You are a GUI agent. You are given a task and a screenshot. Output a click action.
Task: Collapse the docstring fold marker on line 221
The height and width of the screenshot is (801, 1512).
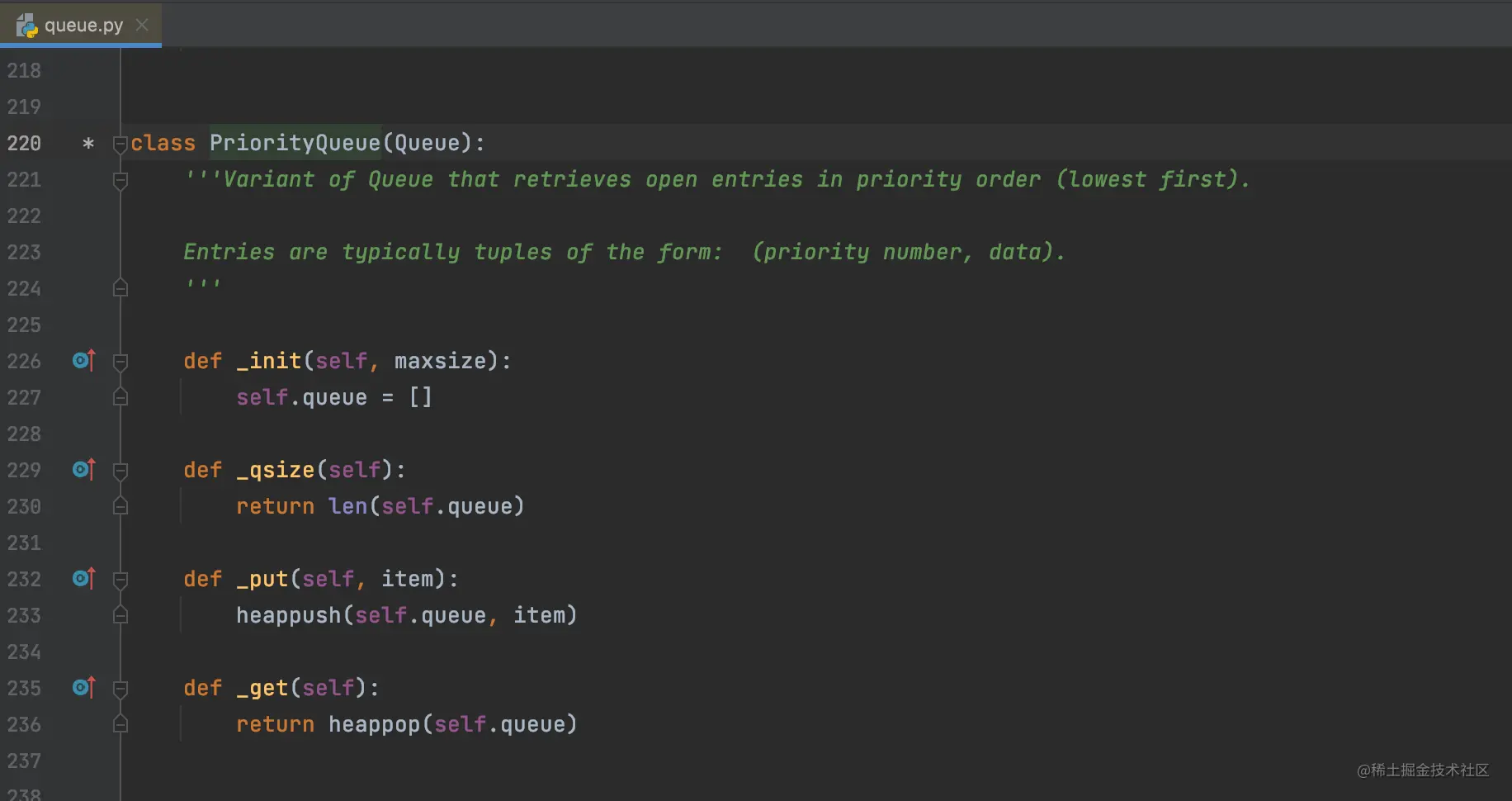[x=120, y=180]
